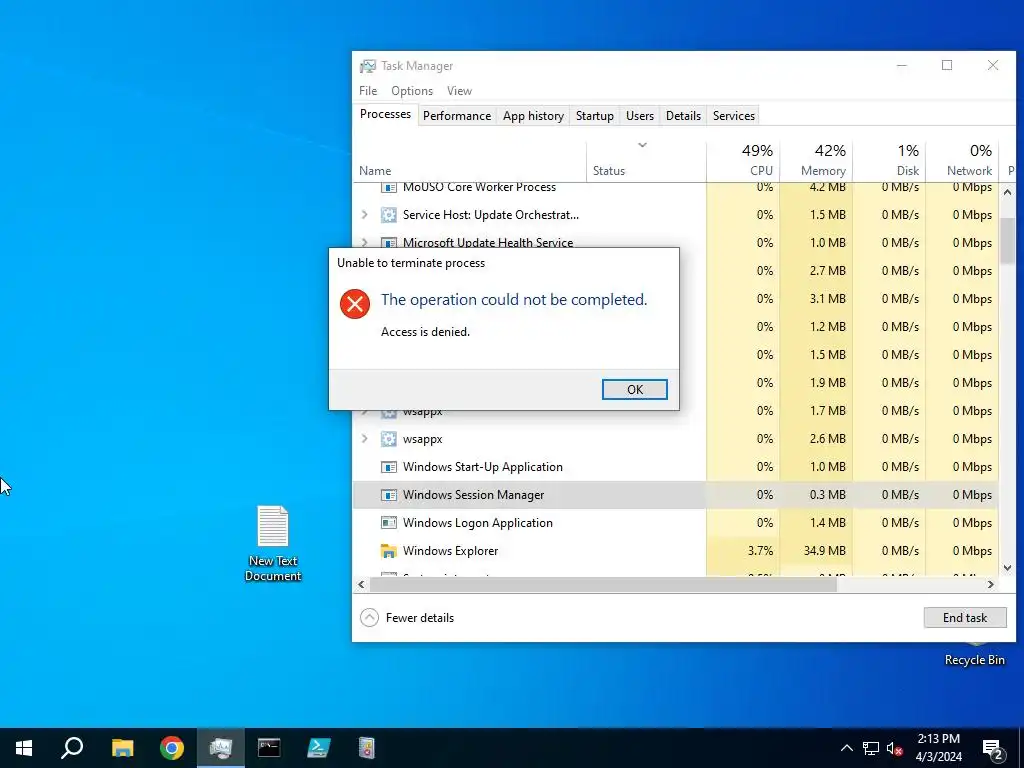Show hidden system tray icons

tap(846, 748)
